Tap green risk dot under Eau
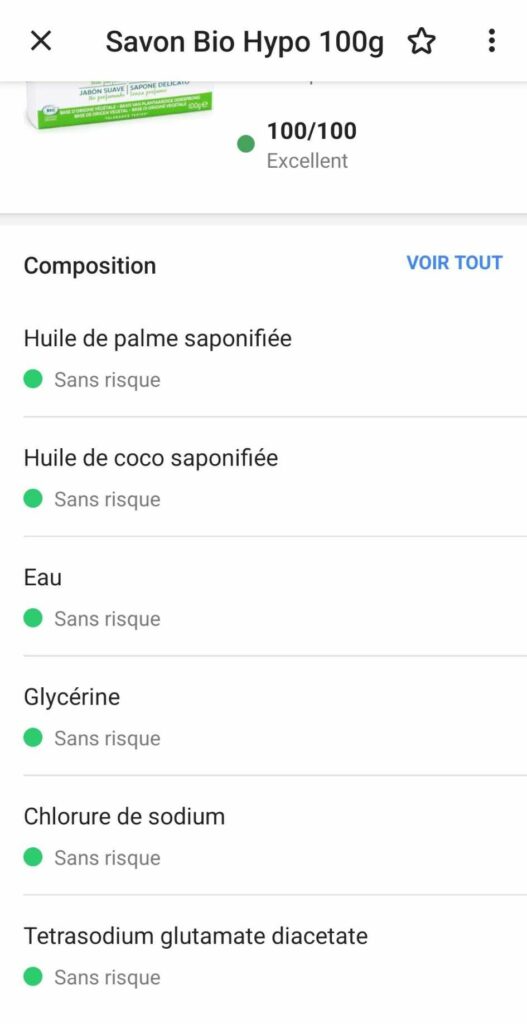The width and height of the screenshot is (527, 1024). pos(33,618)
